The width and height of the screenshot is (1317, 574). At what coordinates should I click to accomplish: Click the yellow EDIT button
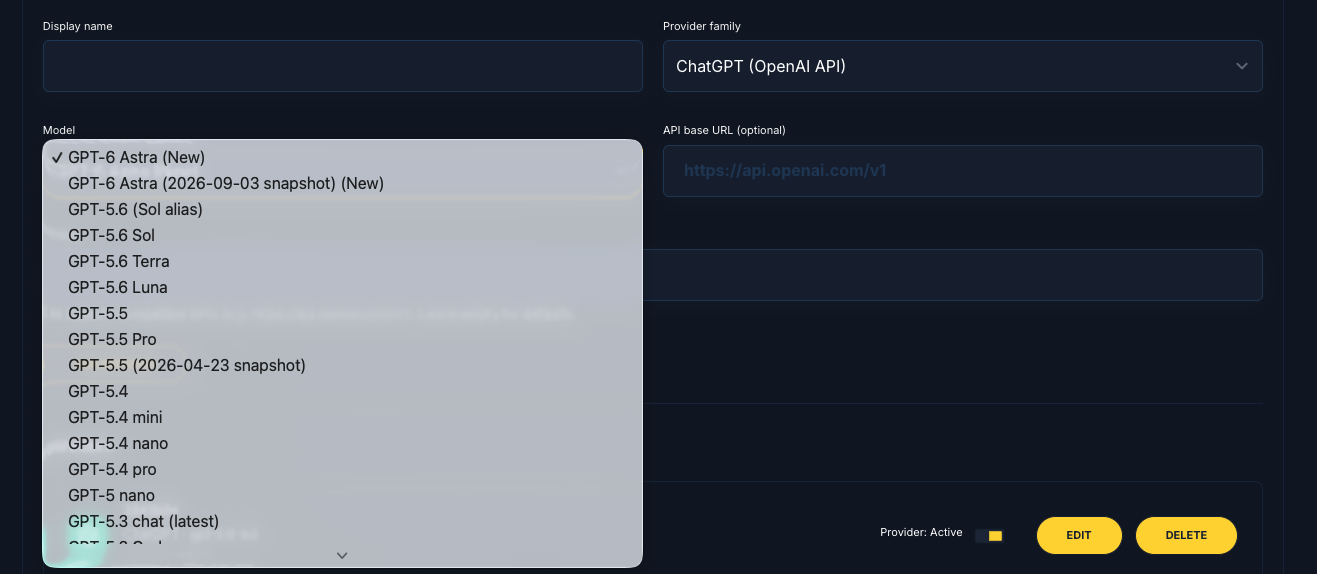pyautogui.click(x=1079, y=535)
